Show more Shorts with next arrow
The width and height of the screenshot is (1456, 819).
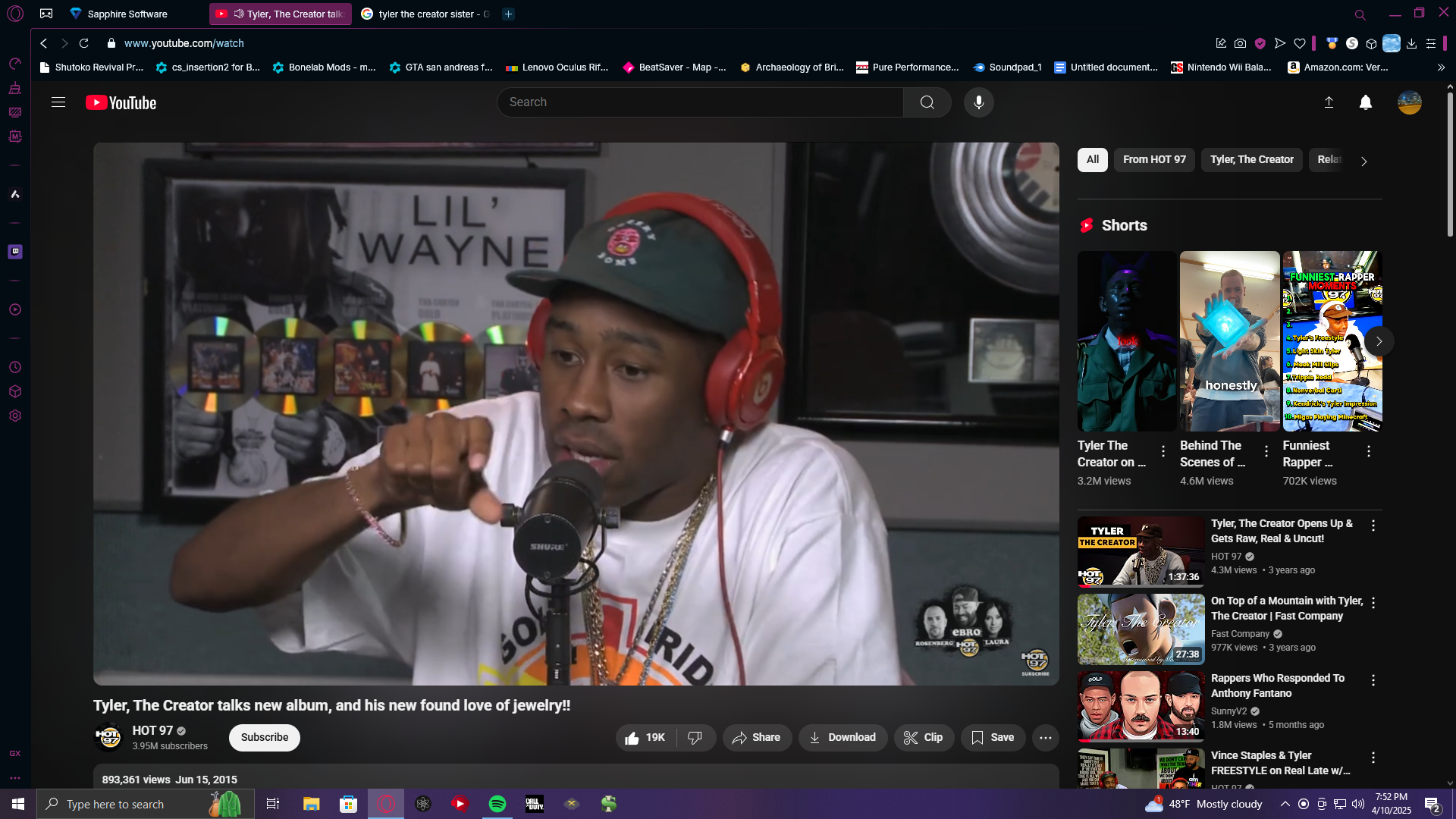click(x=1379, y=341)
